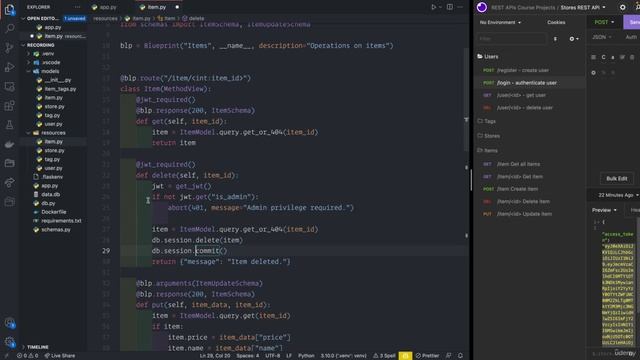Screen dimensions: 640x360
Task: Click the Cookies button in Insomnia
Action: click(556, 22)
